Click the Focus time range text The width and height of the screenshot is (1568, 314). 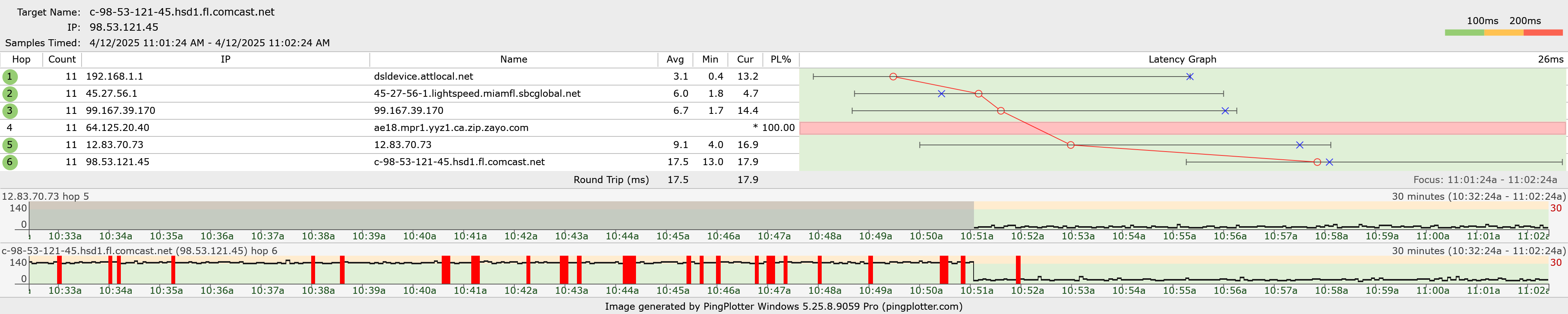click(x=1485, y=180)
